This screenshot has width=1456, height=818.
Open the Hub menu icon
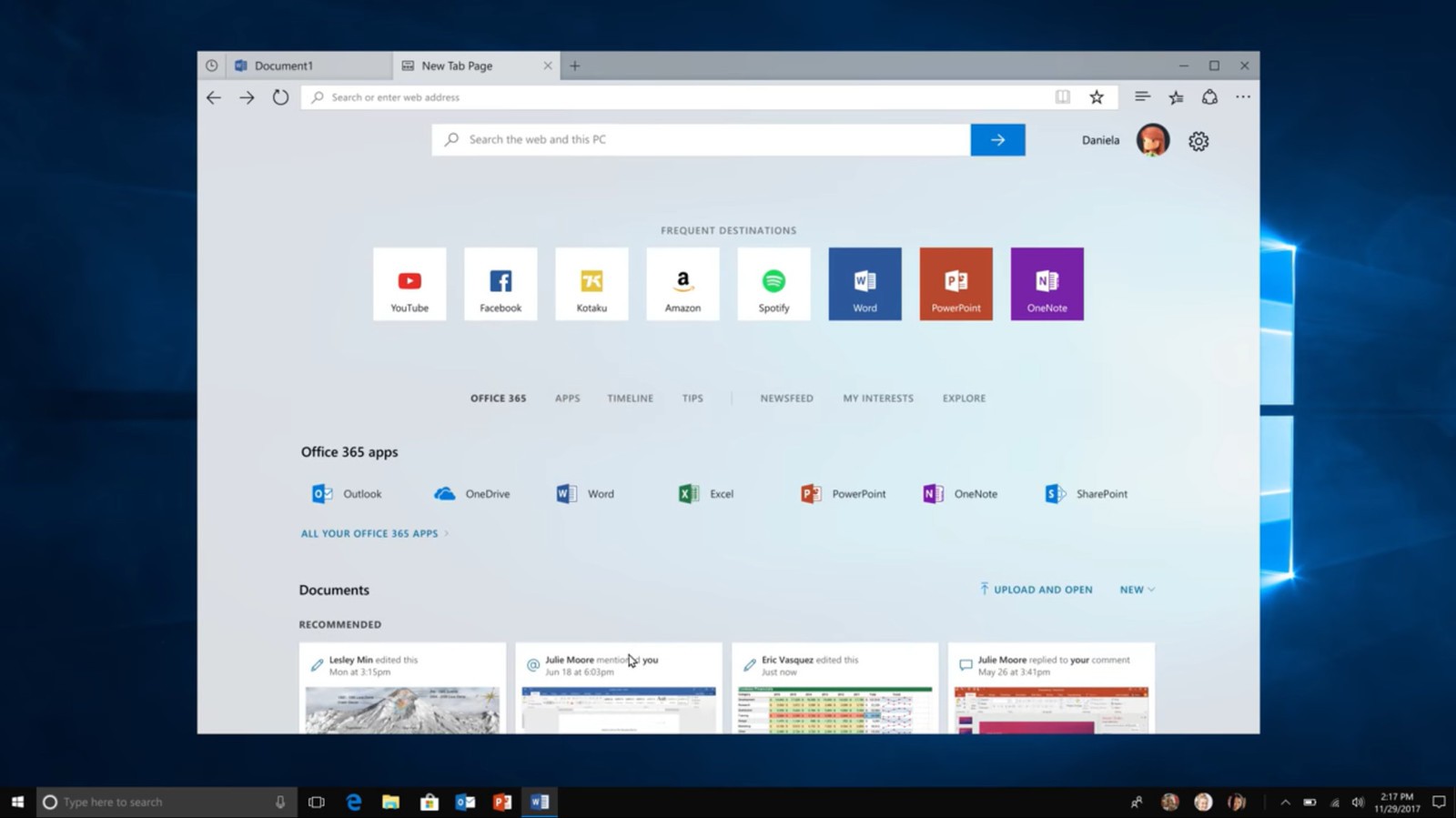pos(1142,96)
